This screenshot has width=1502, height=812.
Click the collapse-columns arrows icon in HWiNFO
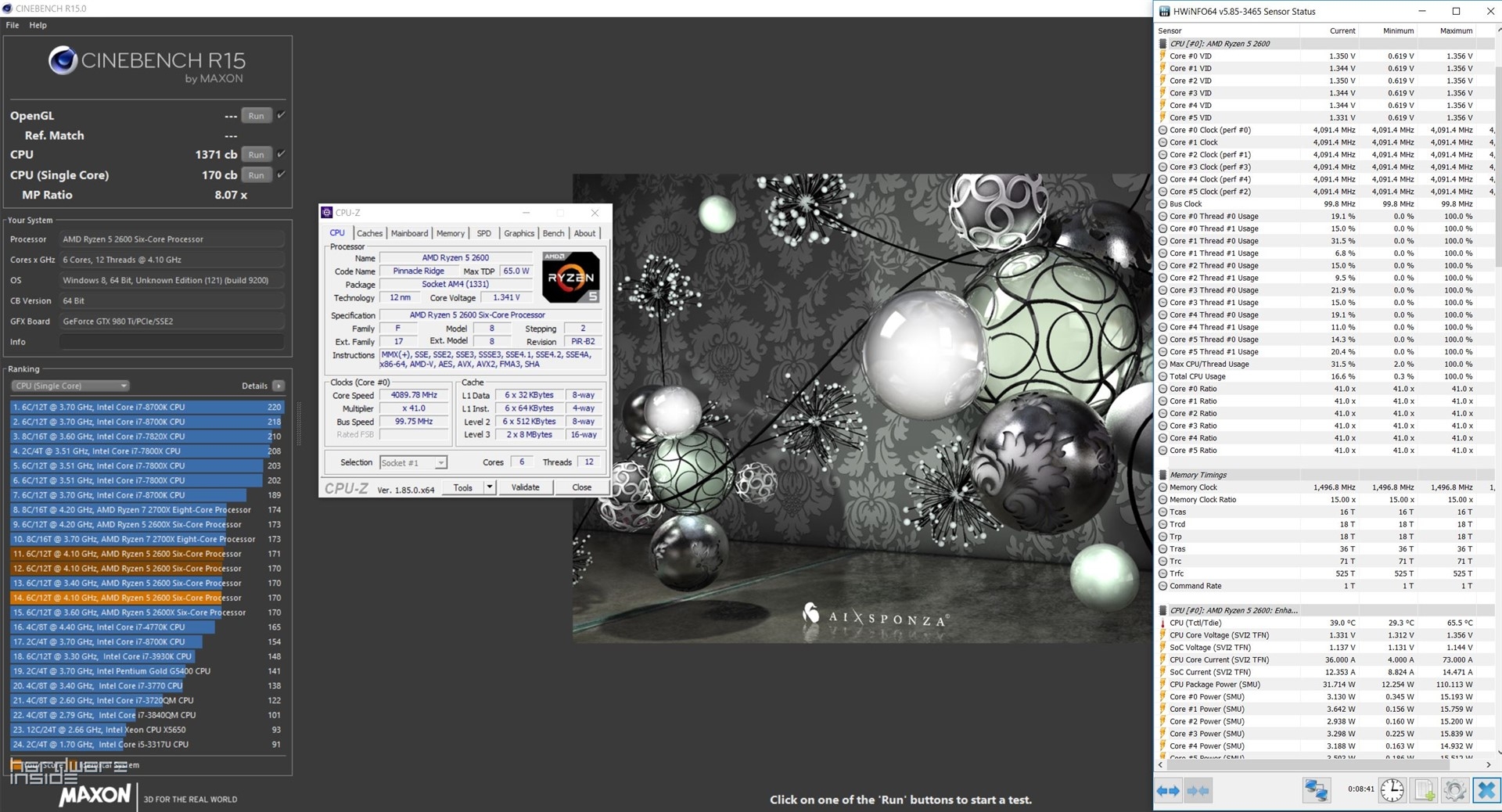1198,790
